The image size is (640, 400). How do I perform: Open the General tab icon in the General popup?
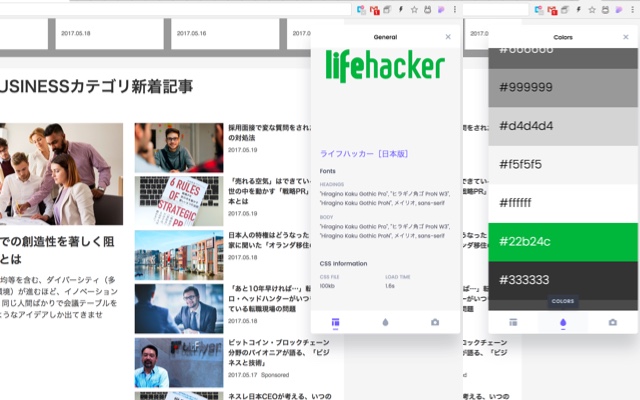pos(336,322)
